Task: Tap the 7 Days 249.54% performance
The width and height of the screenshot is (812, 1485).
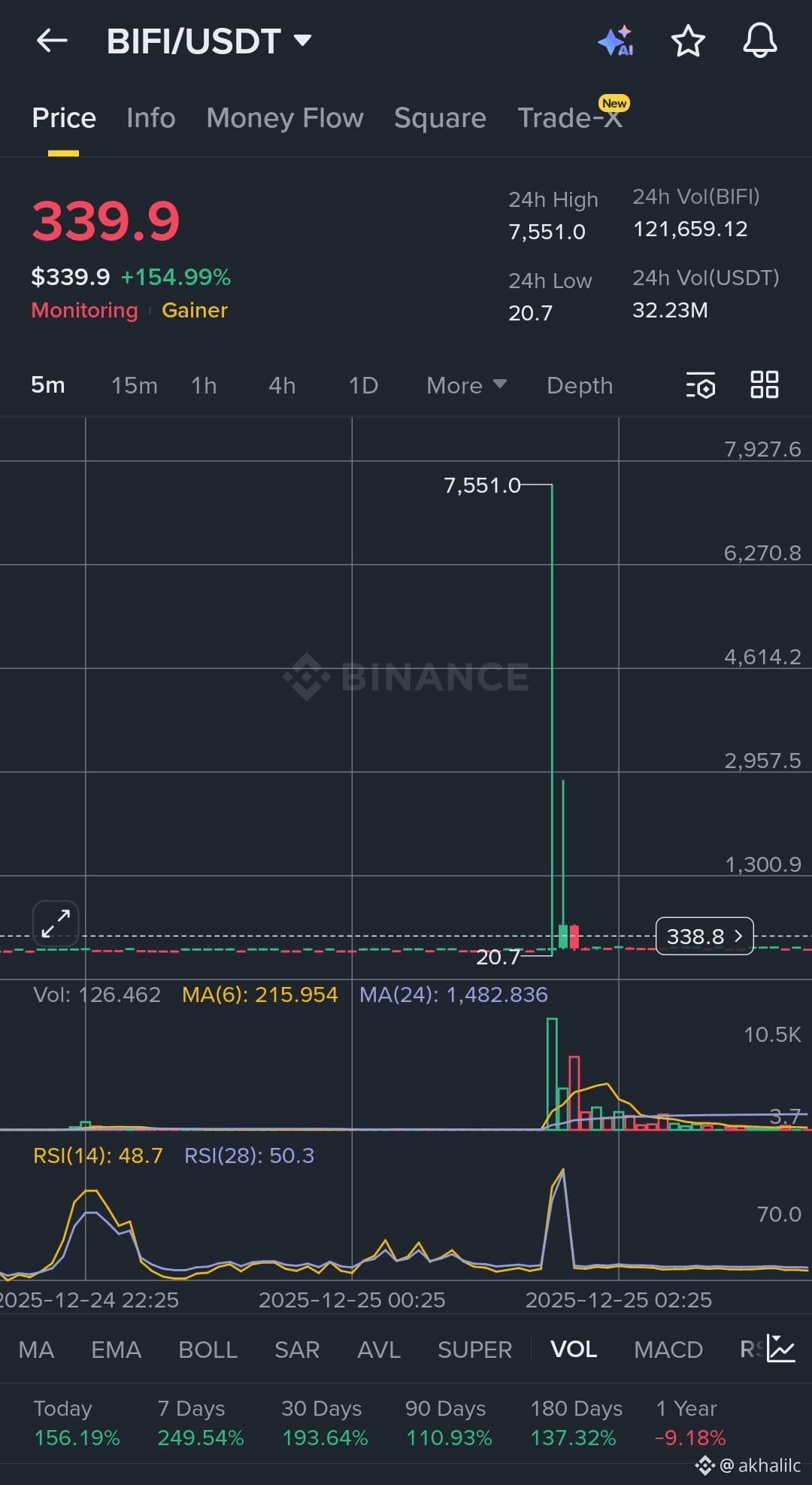Action: [x=201, y=1423]
